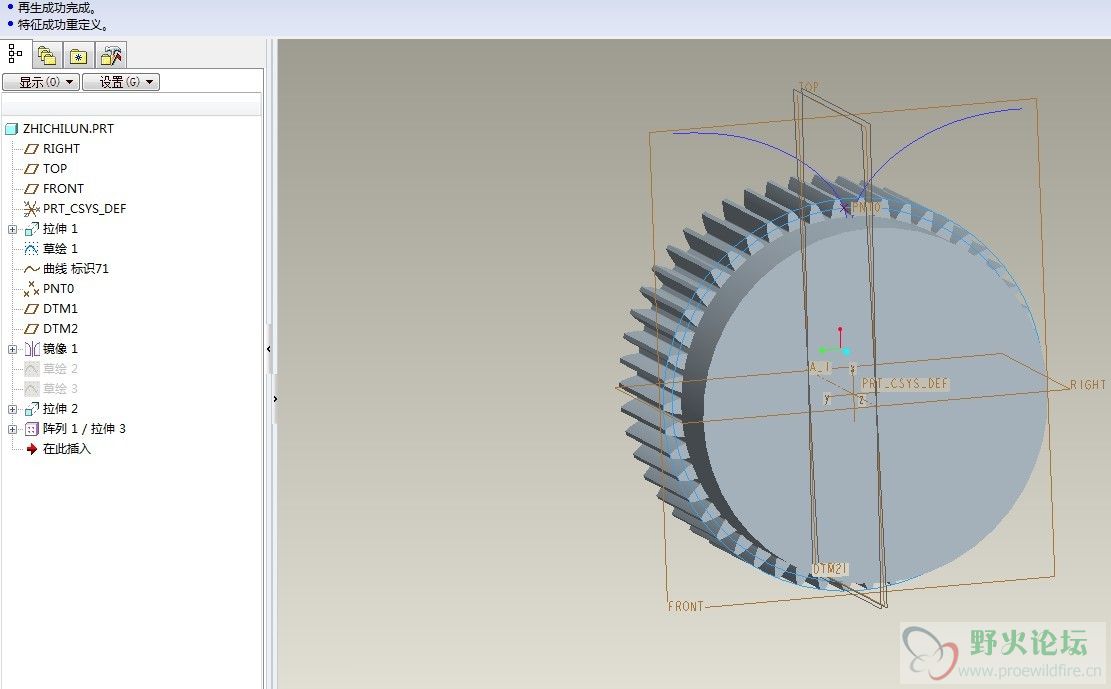Screen dimensions: 1111x689
Task: Select the PNT0 datum point icon in the tree
Action: click(31, 289)
